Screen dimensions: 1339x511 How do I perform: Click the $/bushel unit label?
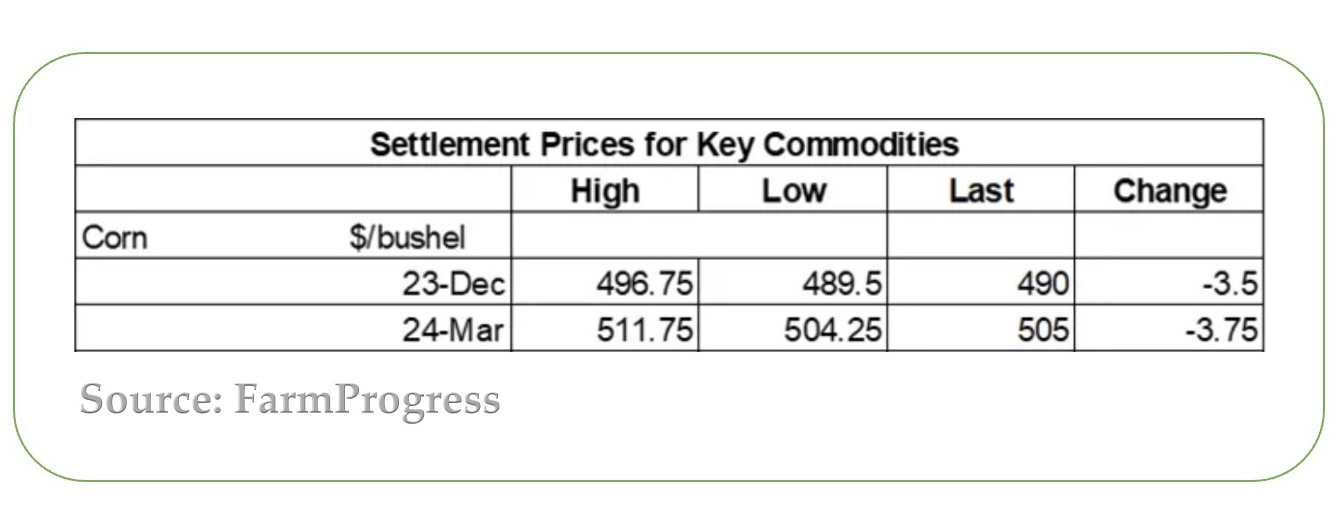(407, 238)
